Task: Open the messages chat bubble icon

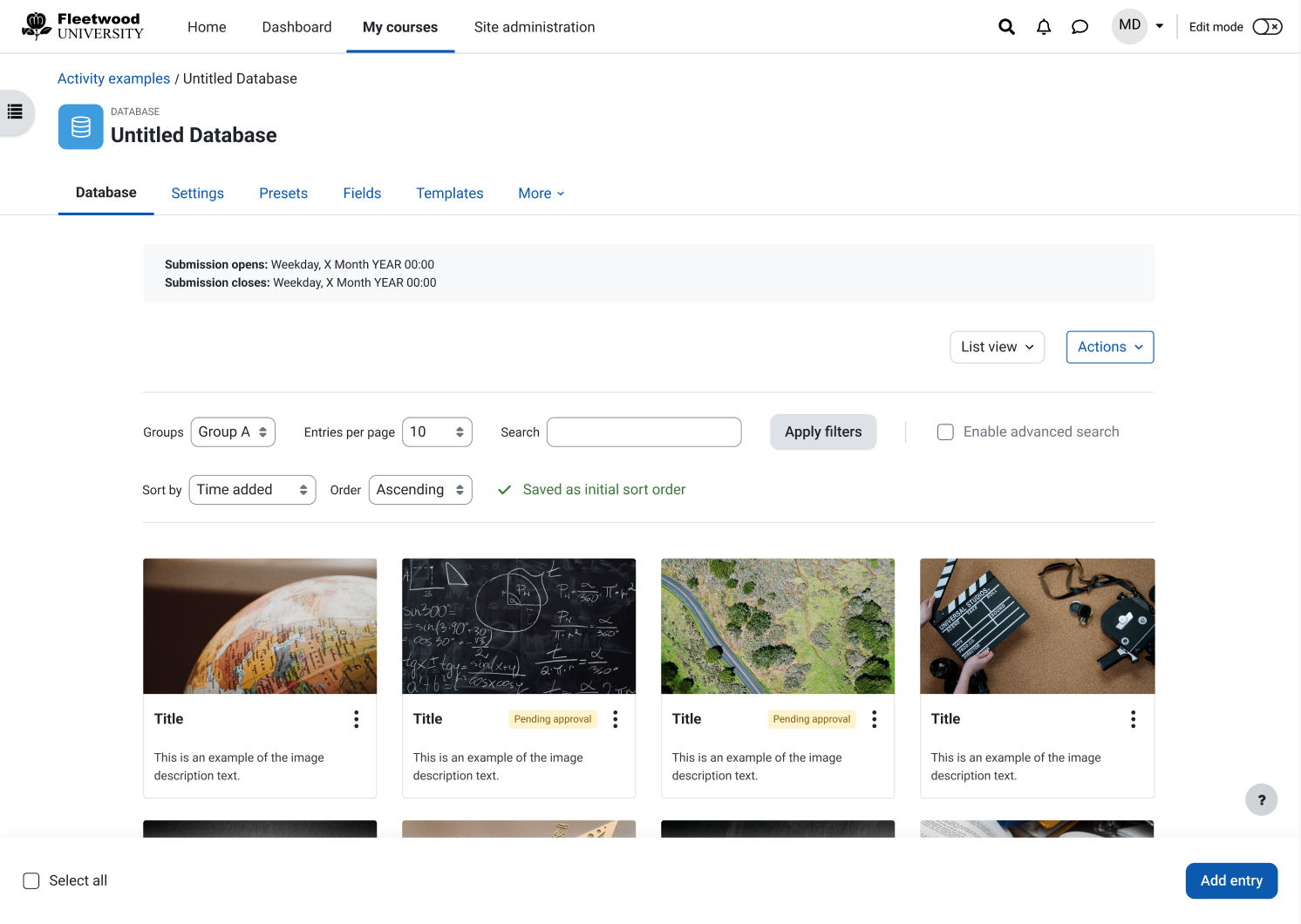Action: (1080, 27)
